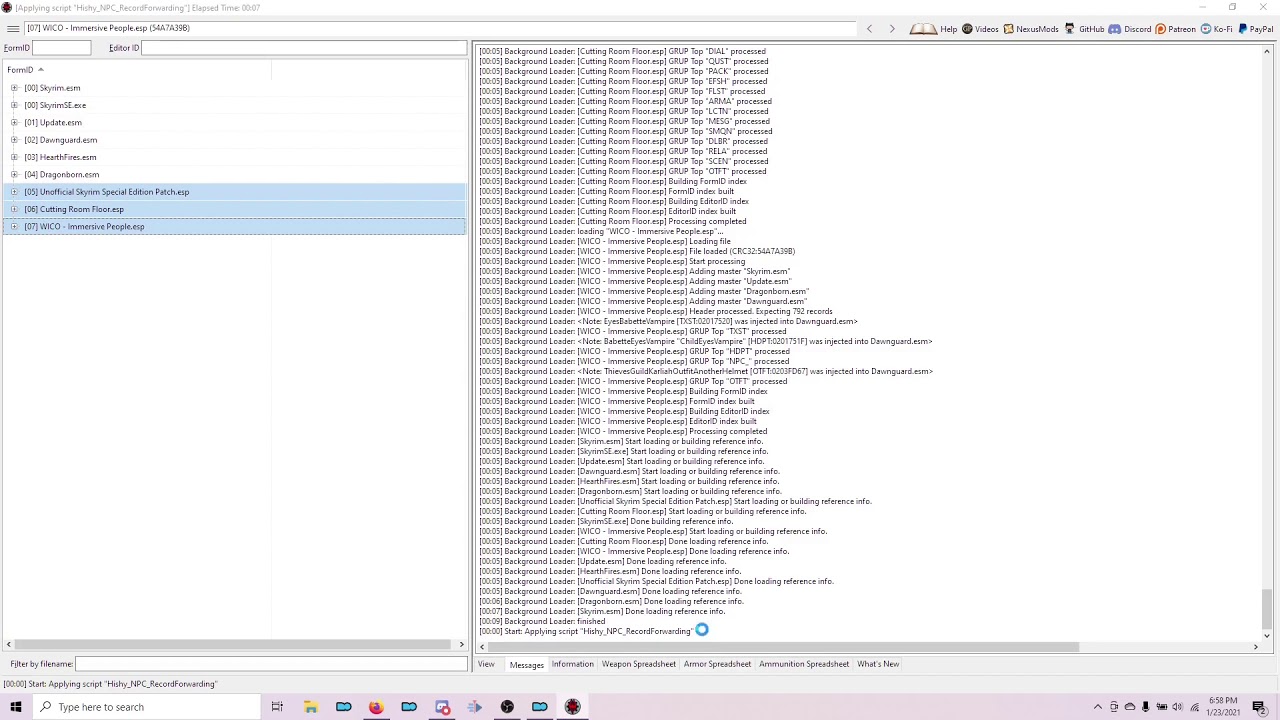1280x720 pixels.
Task: Select Unofficial Skyrim Special Edition Patch.esp row
Action: coord(234,192)
